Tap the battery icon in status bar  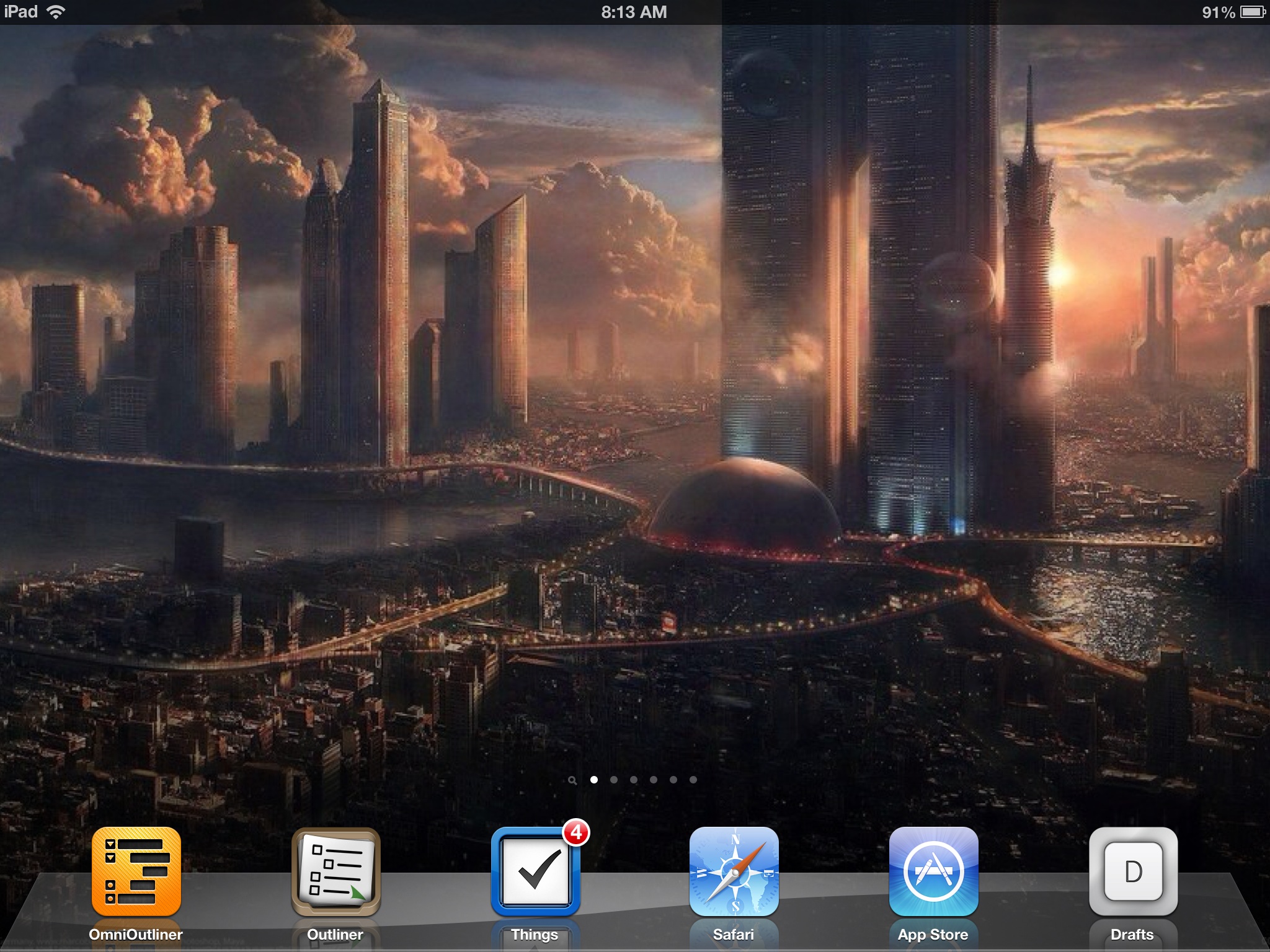pos(1253,12)
